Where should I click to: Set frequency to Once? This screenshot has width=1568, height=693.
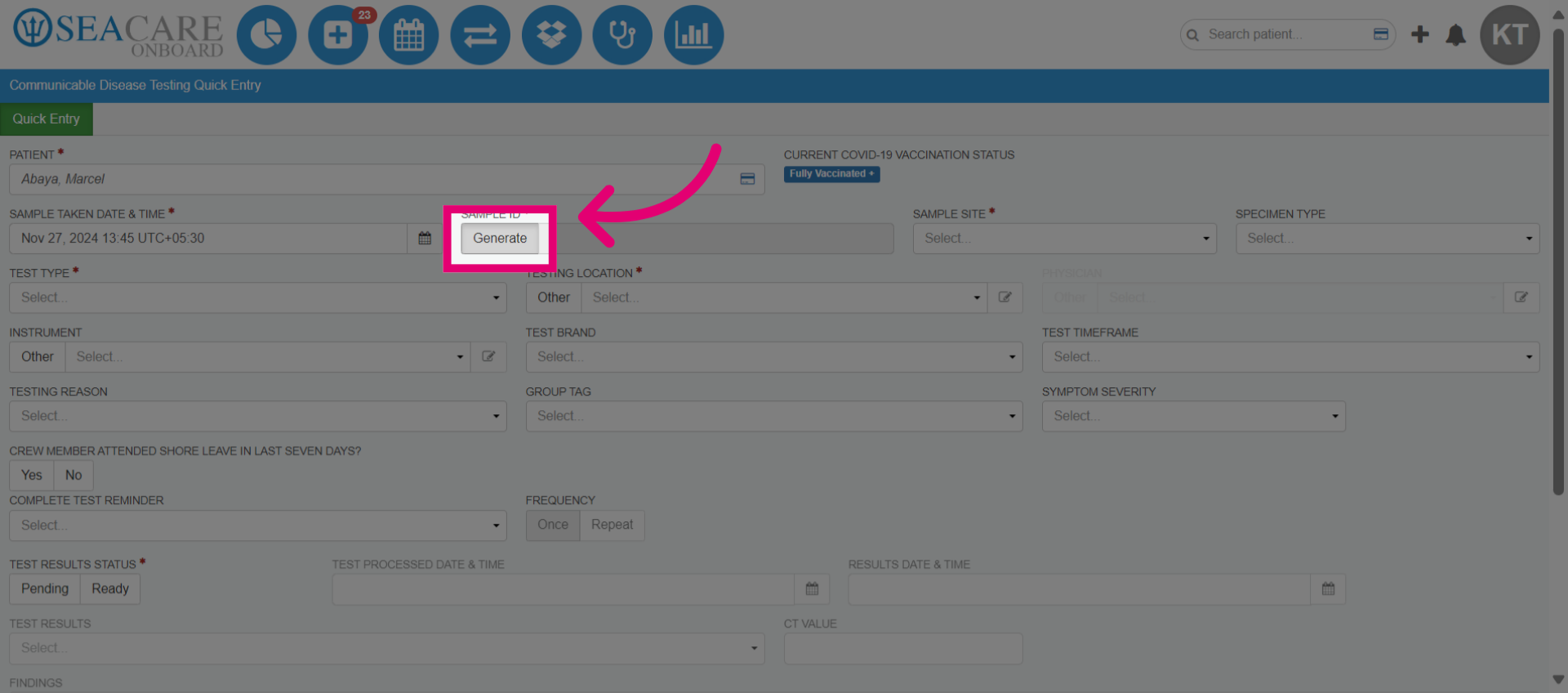[x=553, y=525]
